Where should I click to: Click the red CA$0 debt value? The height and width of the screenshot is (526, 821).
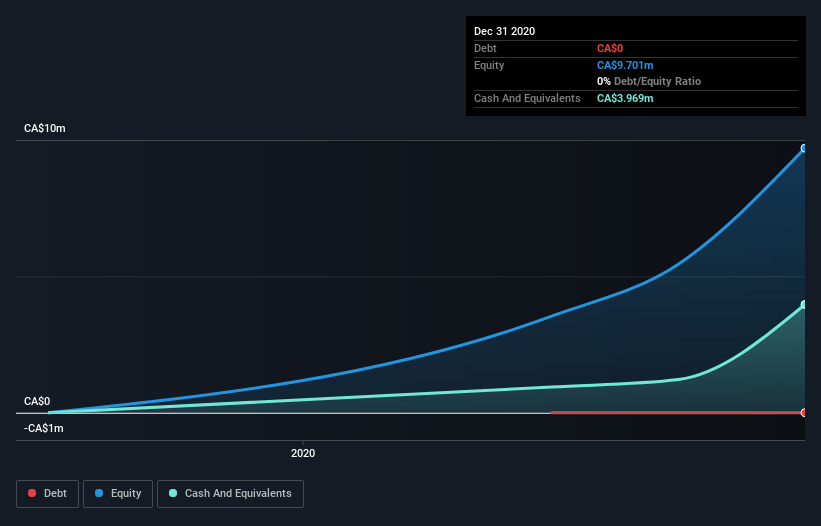(610, 49)
